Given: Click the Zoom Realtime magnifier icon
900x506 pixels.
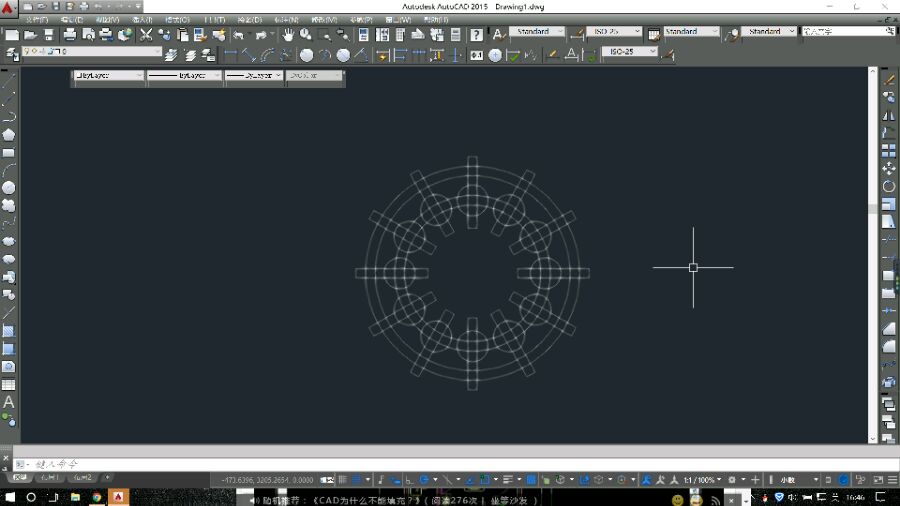Looking at the screenshot, I should (x=306, y=35).
